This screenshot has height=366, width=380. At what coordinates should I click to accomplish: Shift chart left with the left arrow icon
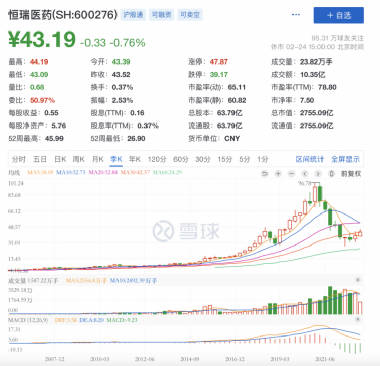point(305,174)
